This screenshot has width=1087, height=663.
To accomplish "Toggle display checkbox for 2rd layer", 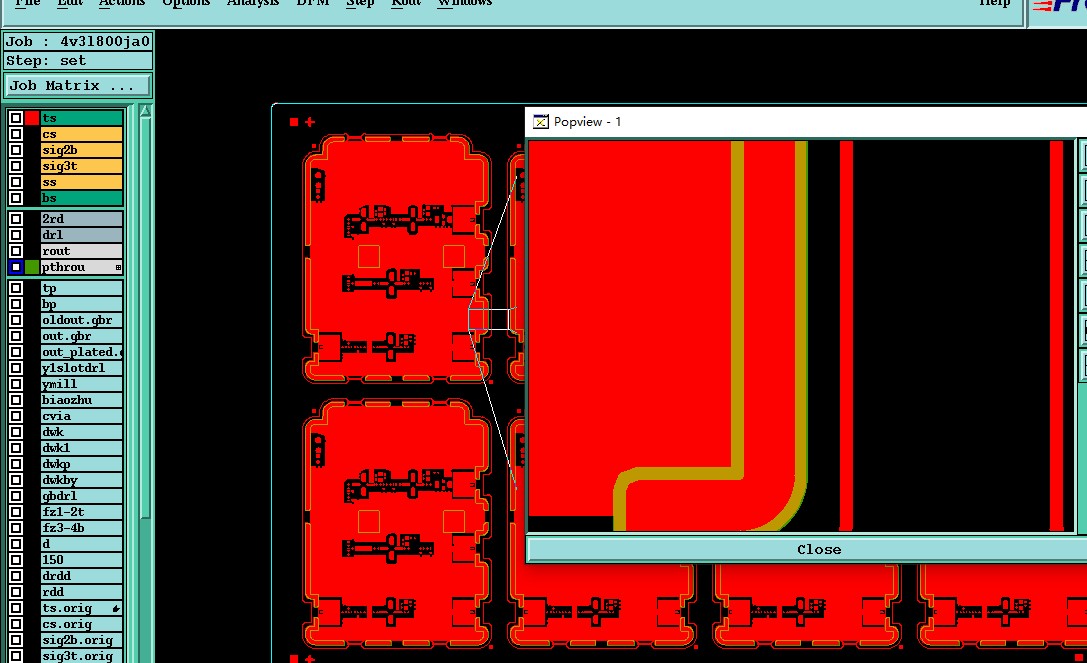I will [x=16, y=218].
